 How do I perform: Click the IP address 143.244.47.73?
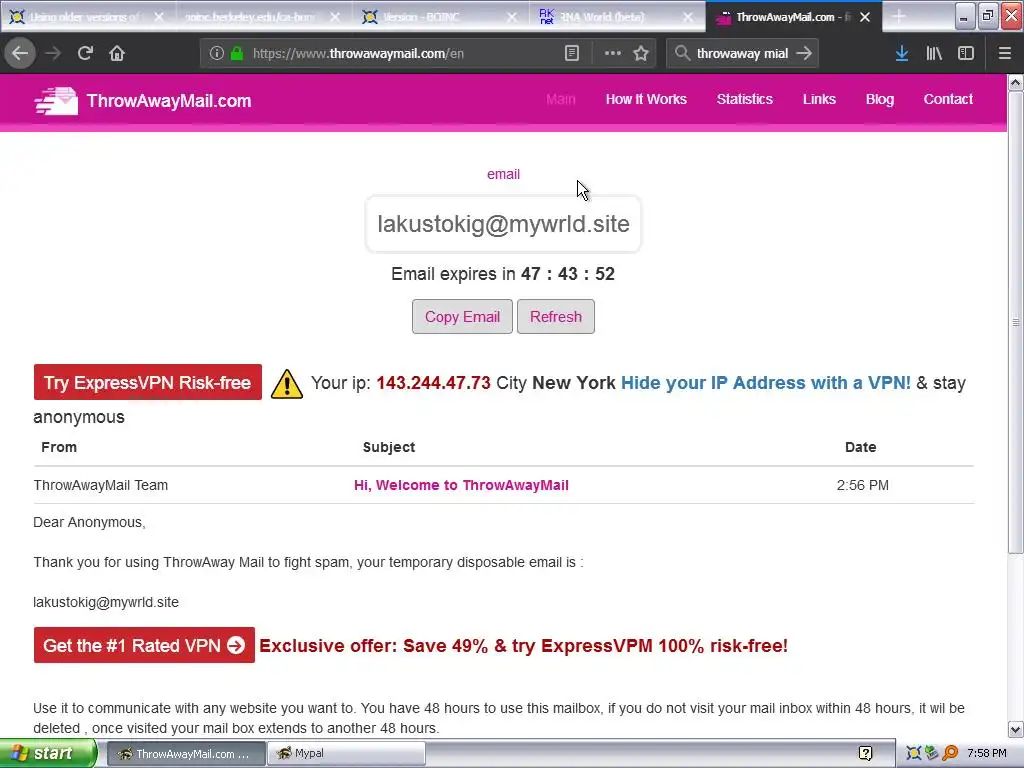[434, 383]
